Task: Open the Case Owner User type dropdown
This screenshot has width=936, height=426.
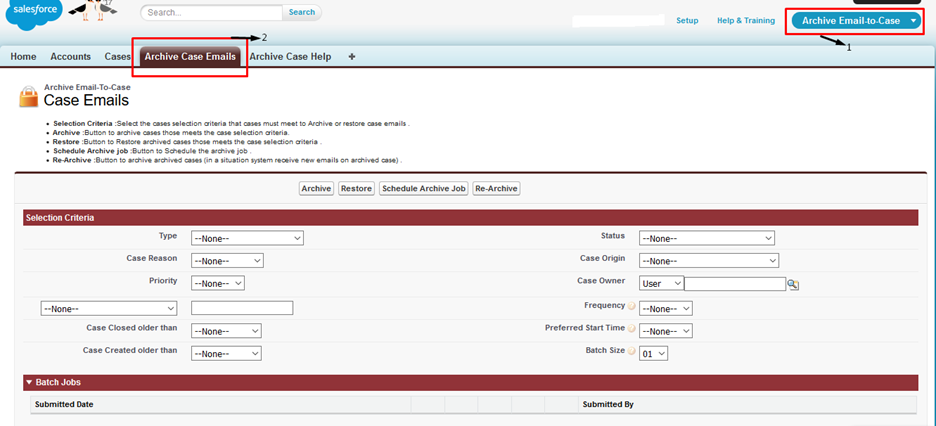Action: [x=661, y=283]
